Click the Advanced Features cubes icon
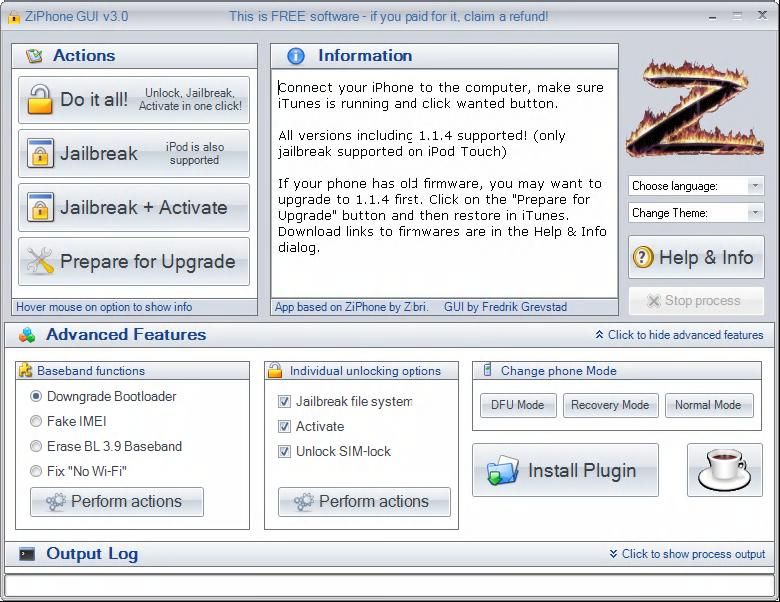 click(27, 335)
